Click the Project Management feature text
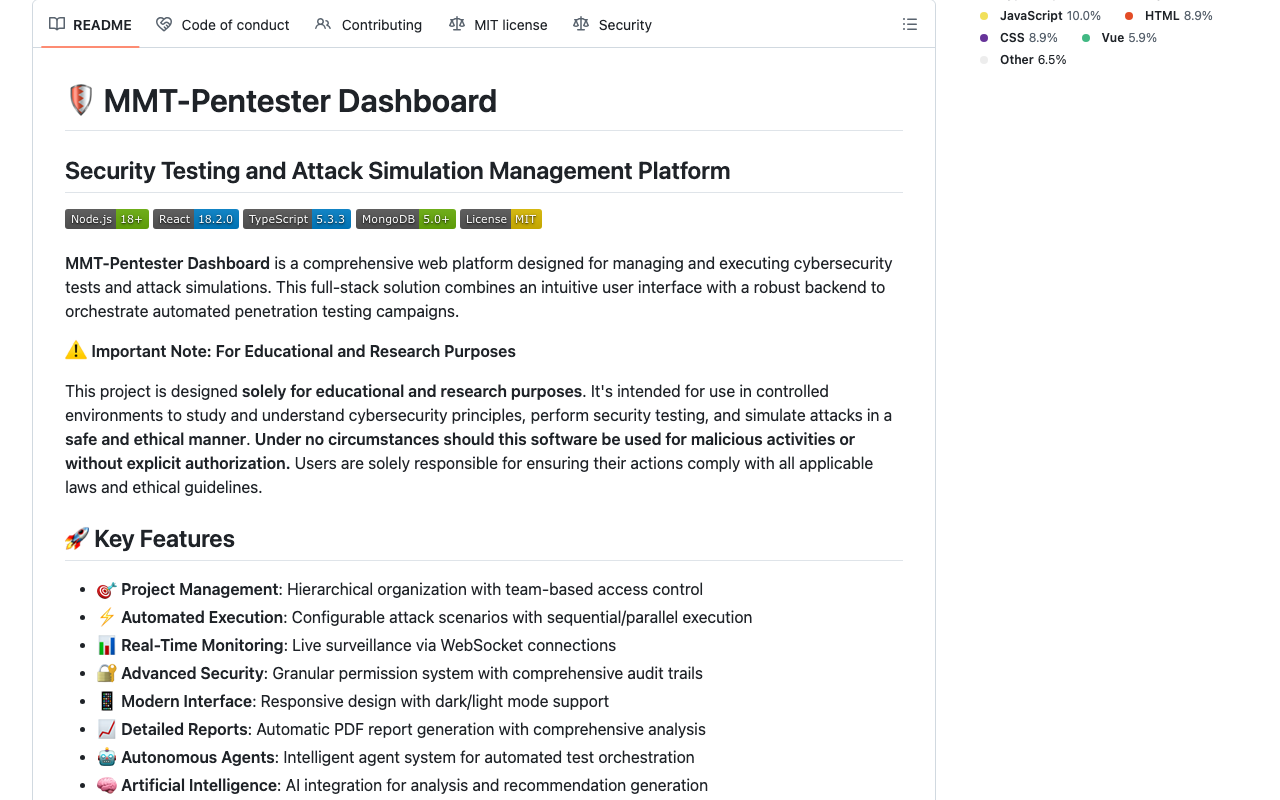 [412, 590]
